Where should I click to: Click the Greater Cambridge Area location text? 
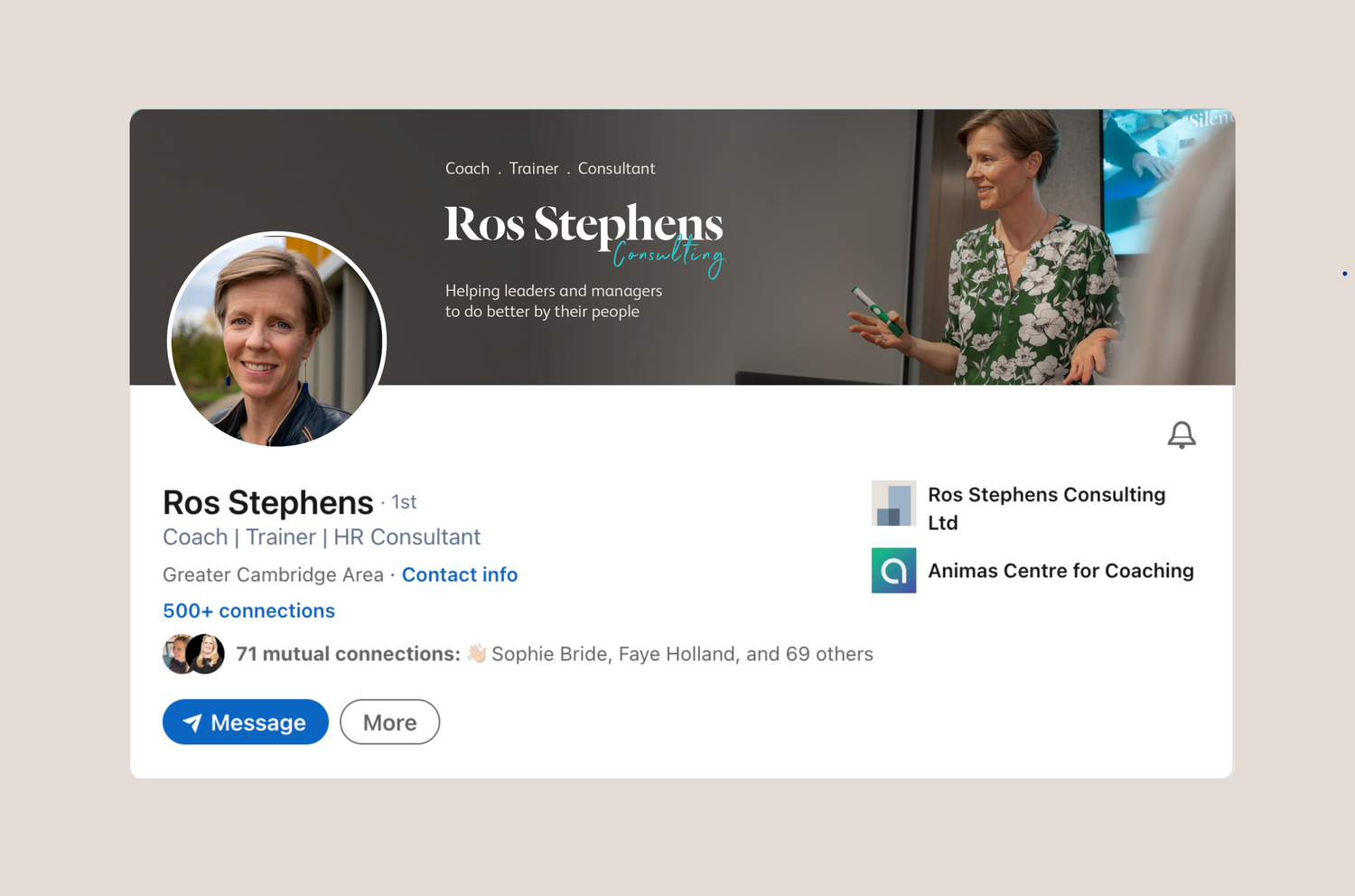[273, 574]
